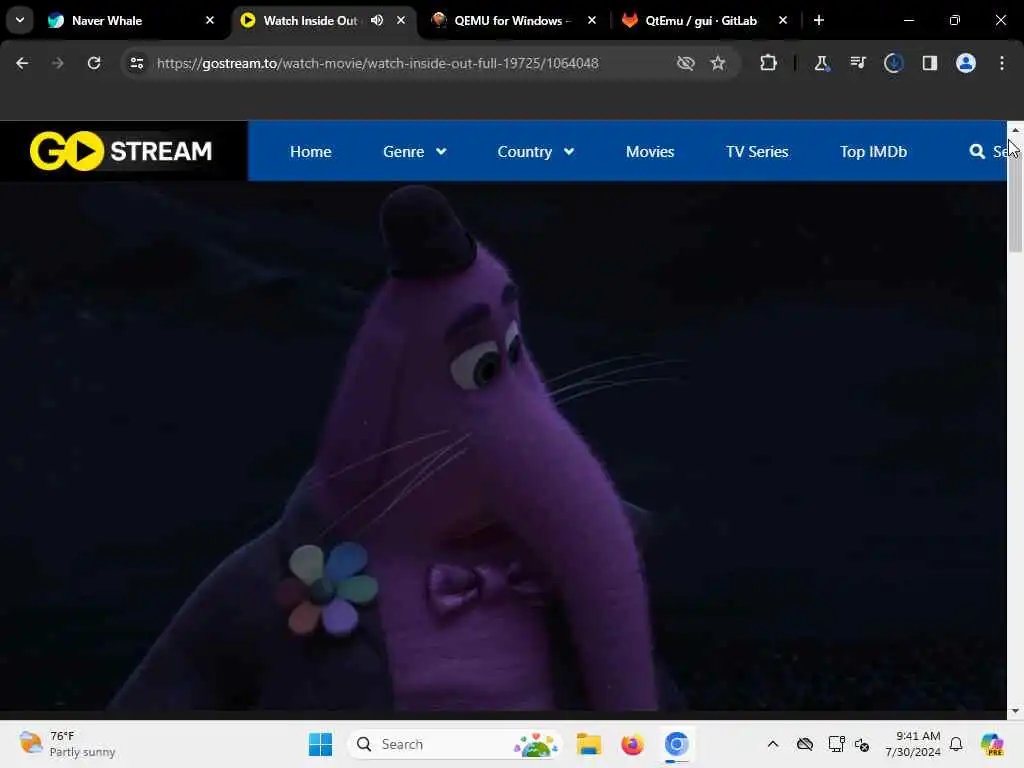Click the GoStream search magnifier icon

pos(977,152)
